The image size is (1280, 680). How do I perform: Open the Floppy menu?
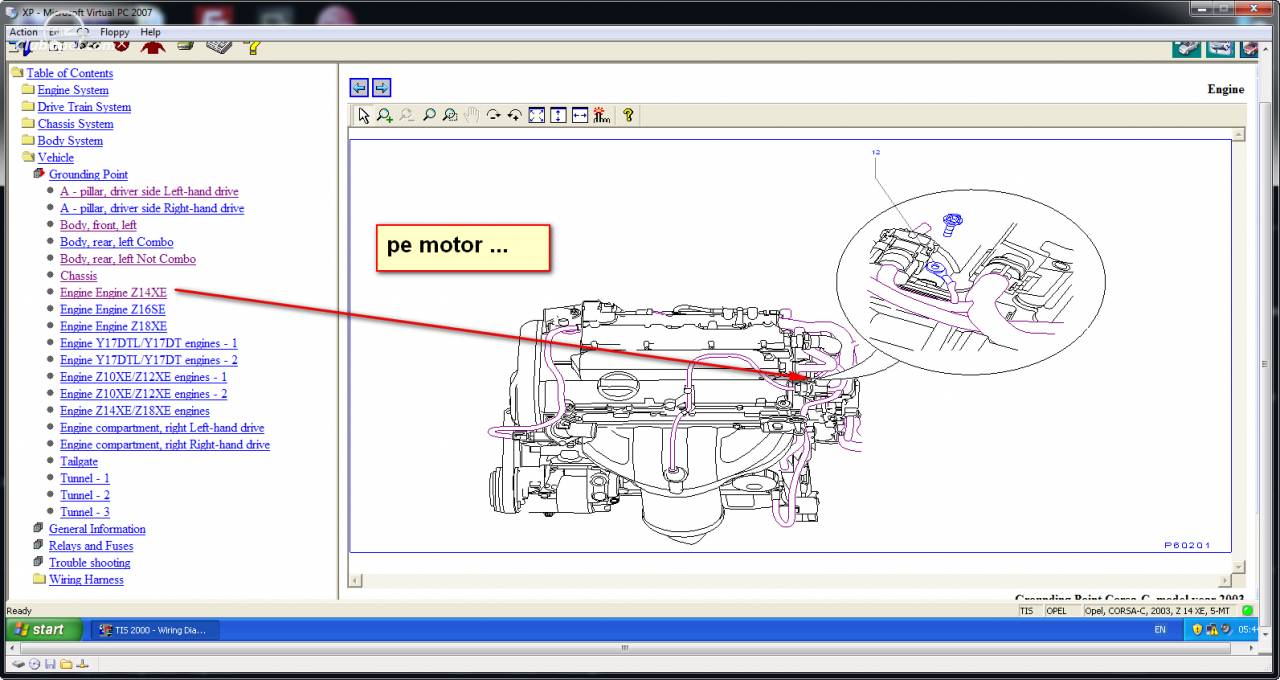click(114, 32)
